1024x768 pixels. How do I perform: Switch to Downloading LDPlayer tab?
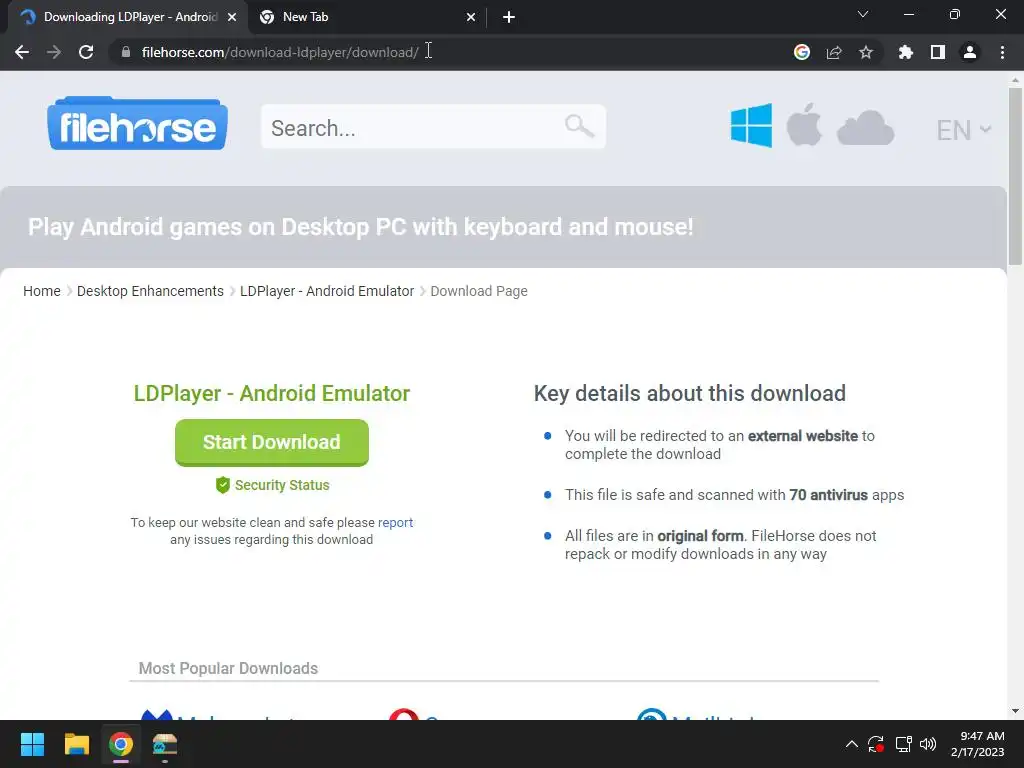point(128,17)
